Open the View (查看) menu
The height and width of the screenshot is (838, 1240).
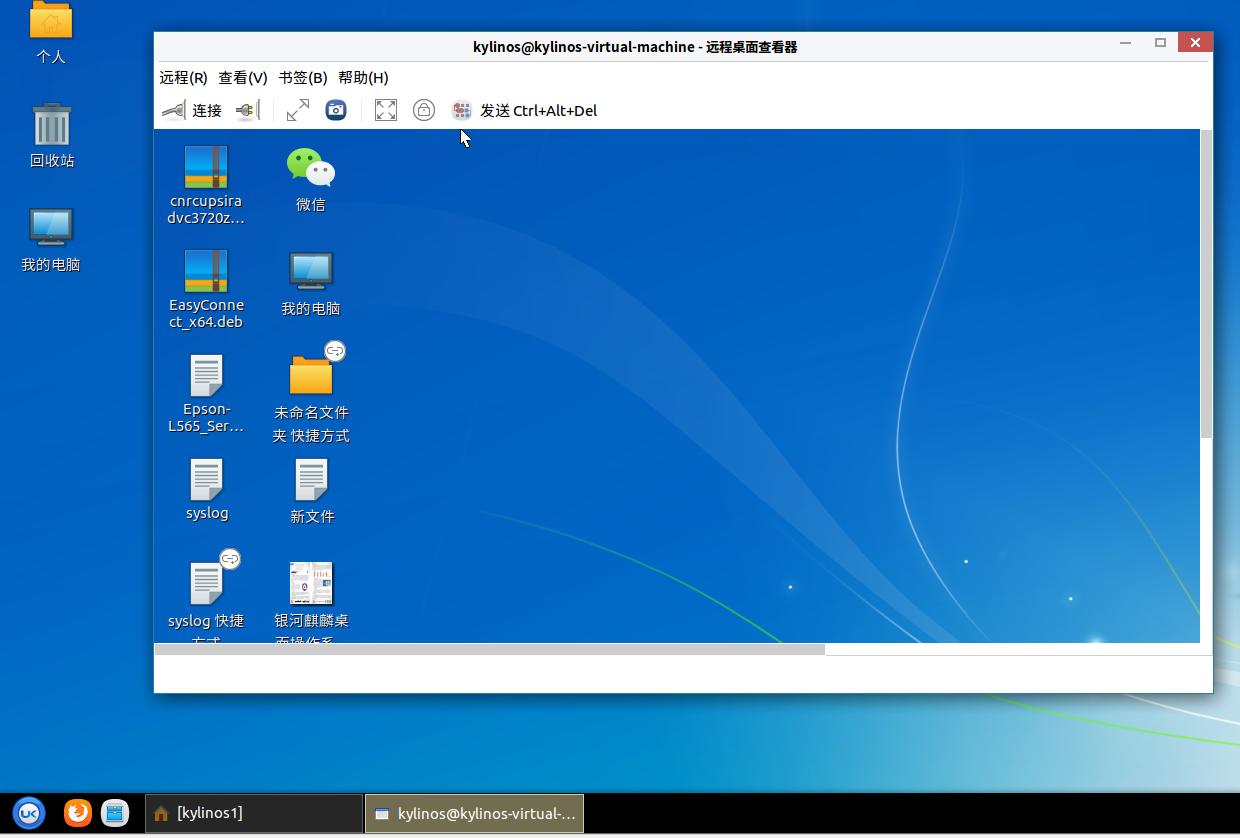[x=243, y=78]
